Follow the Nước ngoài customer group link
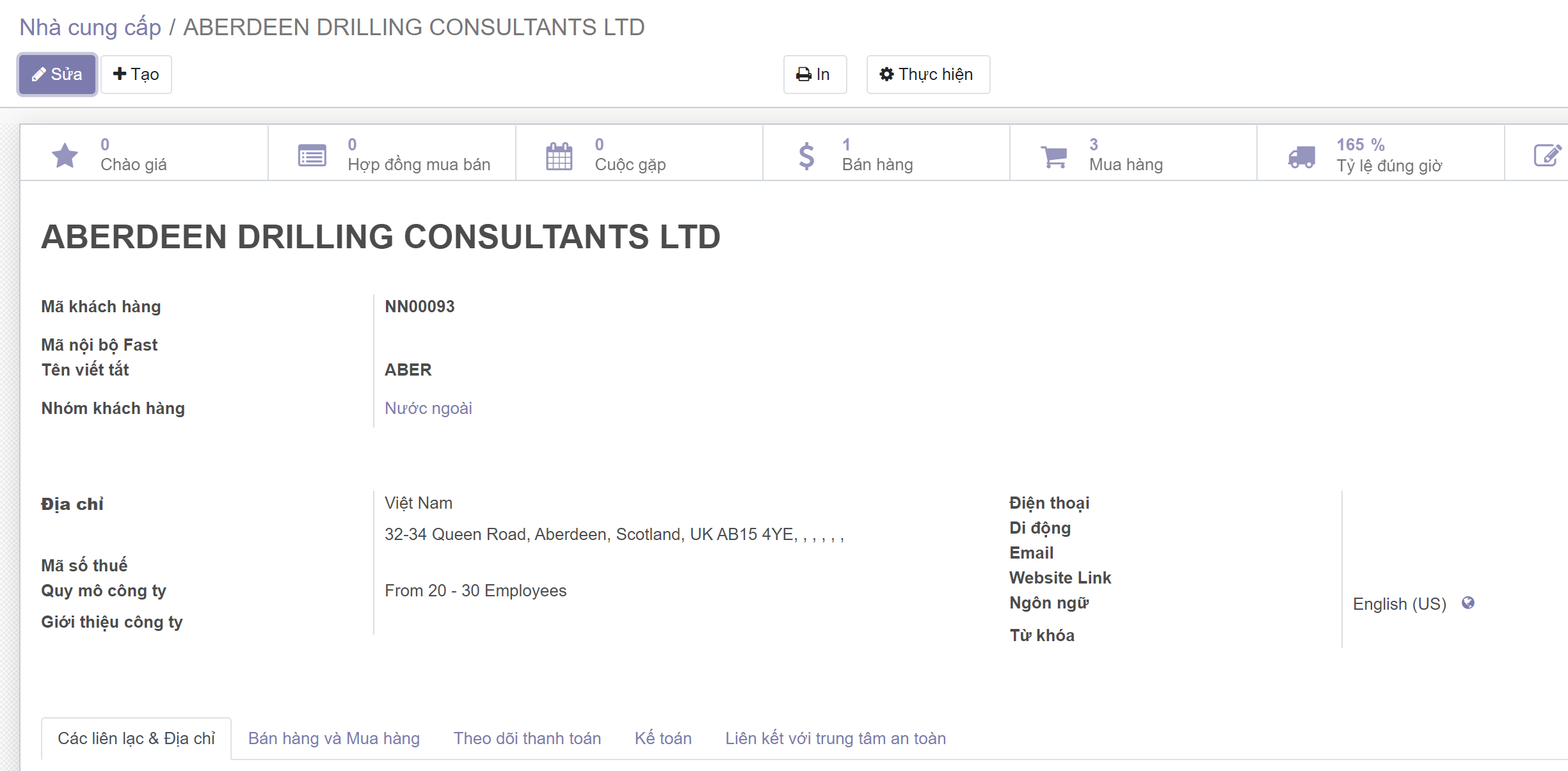 click(428, 408)
